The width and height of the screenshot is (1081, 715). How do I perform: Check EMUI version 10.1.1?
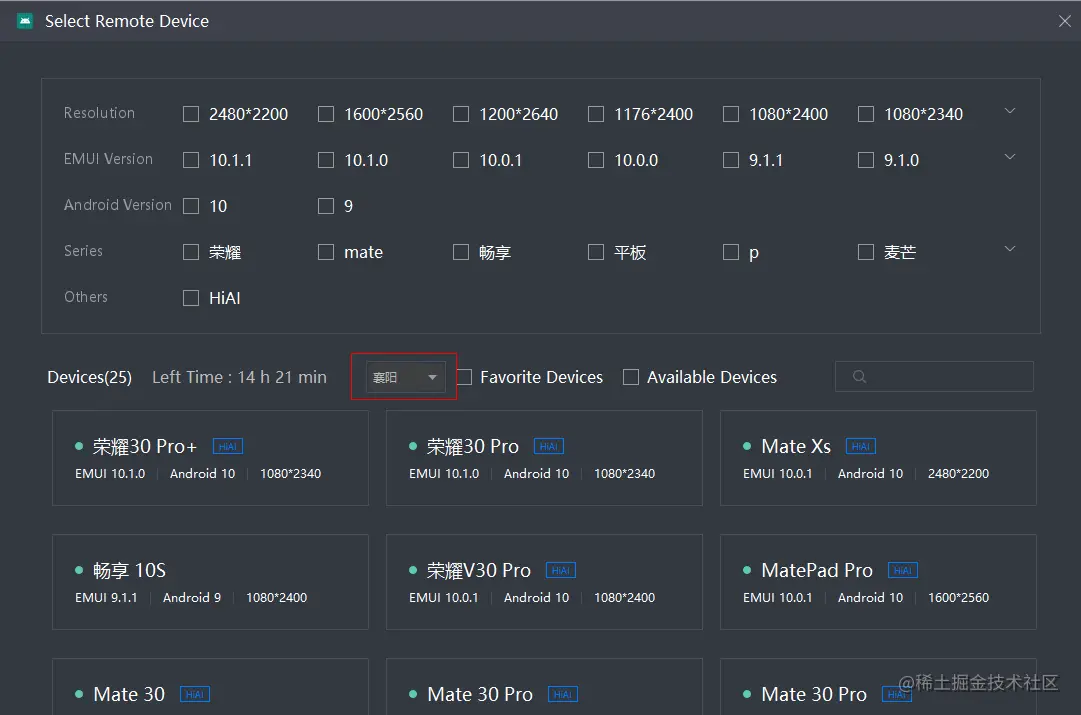pyautogui.click(x=191, y=160)
